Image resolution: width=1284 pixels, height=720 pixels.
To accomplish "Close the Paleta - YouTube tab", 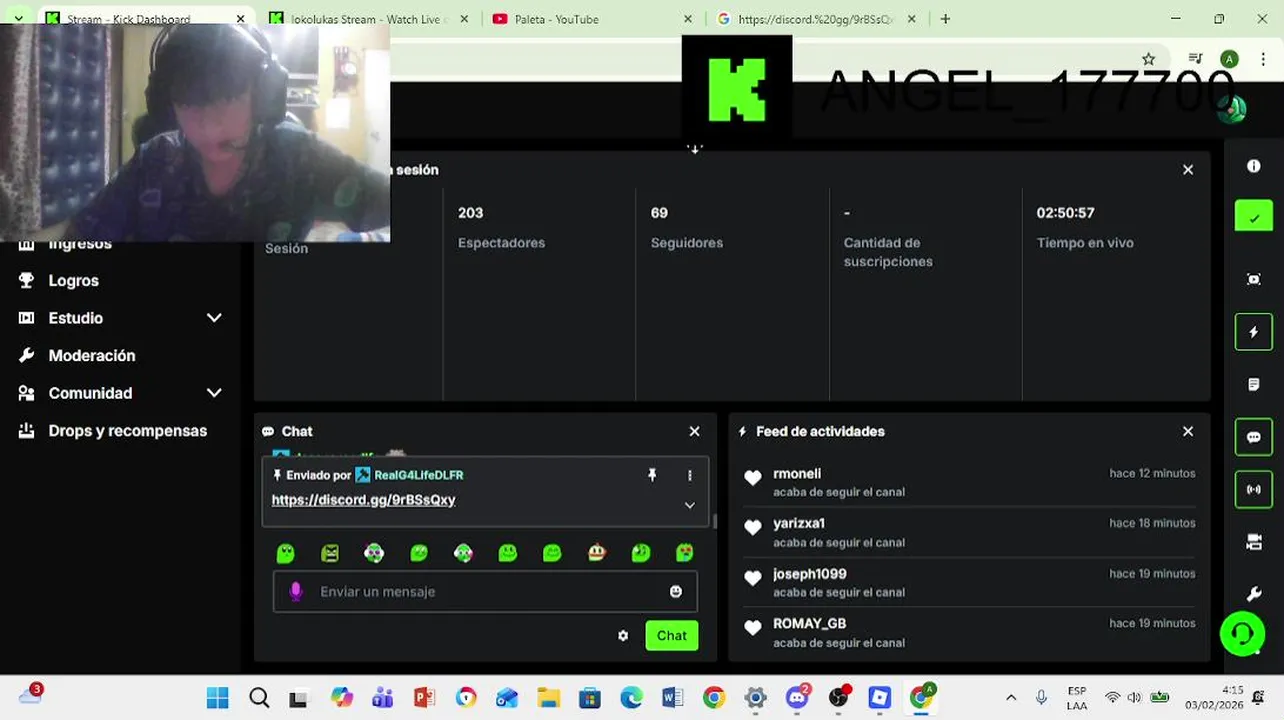I will tap(687, 19).
